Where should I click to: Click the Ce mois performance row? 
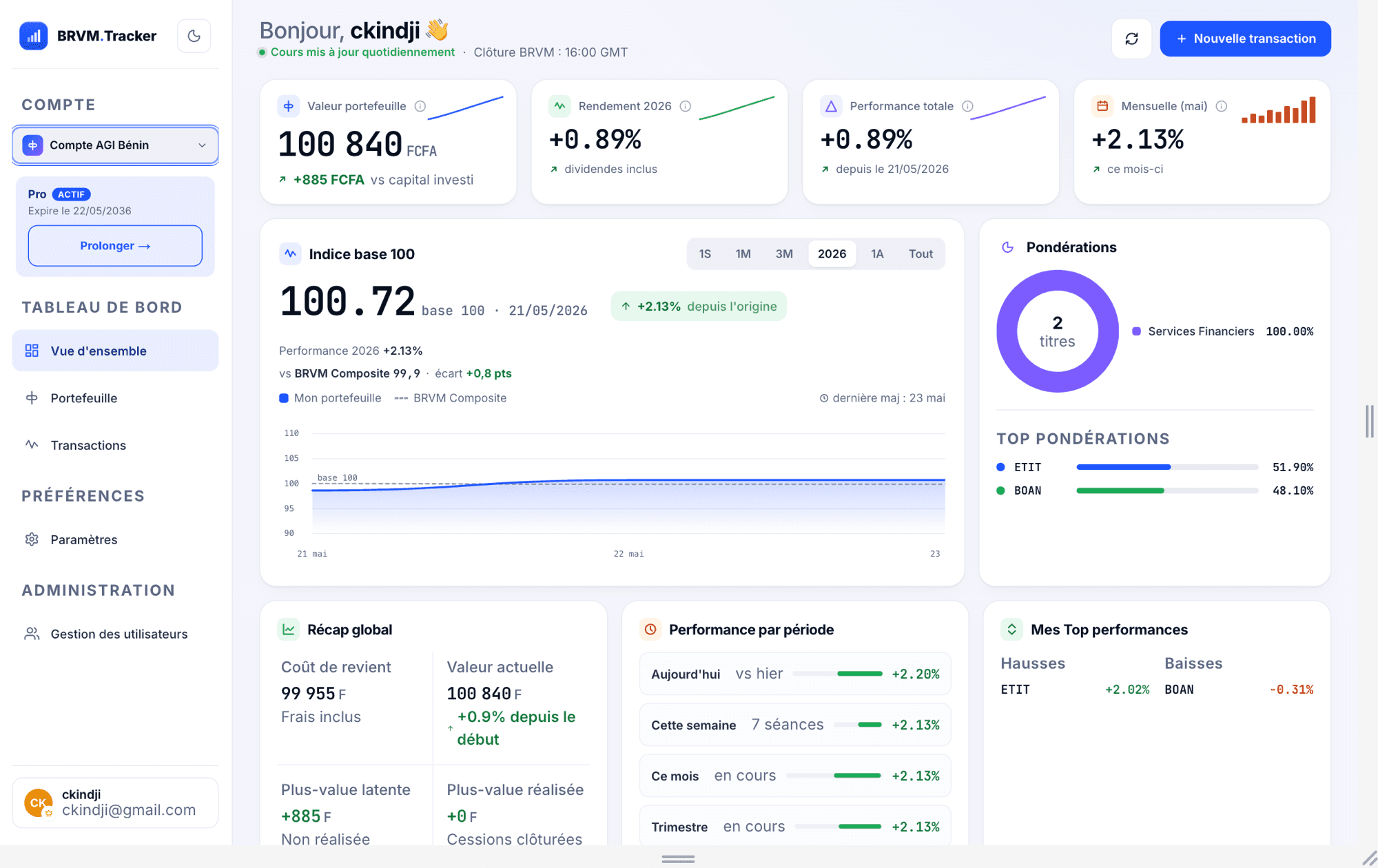click(x=795, y=776)
